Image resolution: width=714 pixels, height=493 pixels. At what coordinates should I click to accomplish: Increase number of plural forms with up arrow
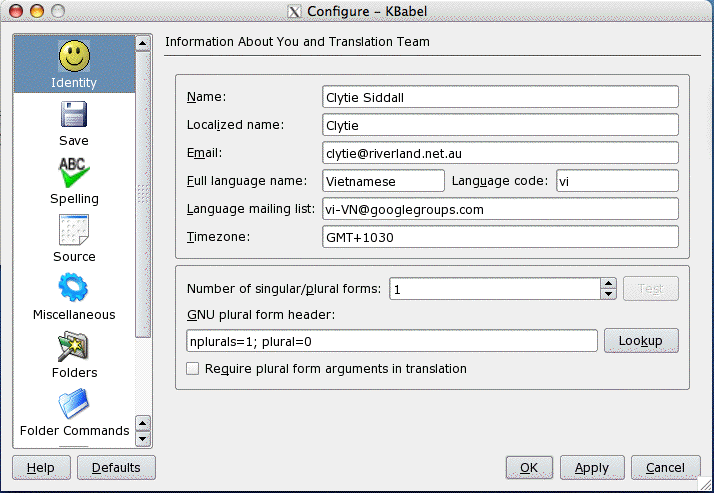[608, 283]
